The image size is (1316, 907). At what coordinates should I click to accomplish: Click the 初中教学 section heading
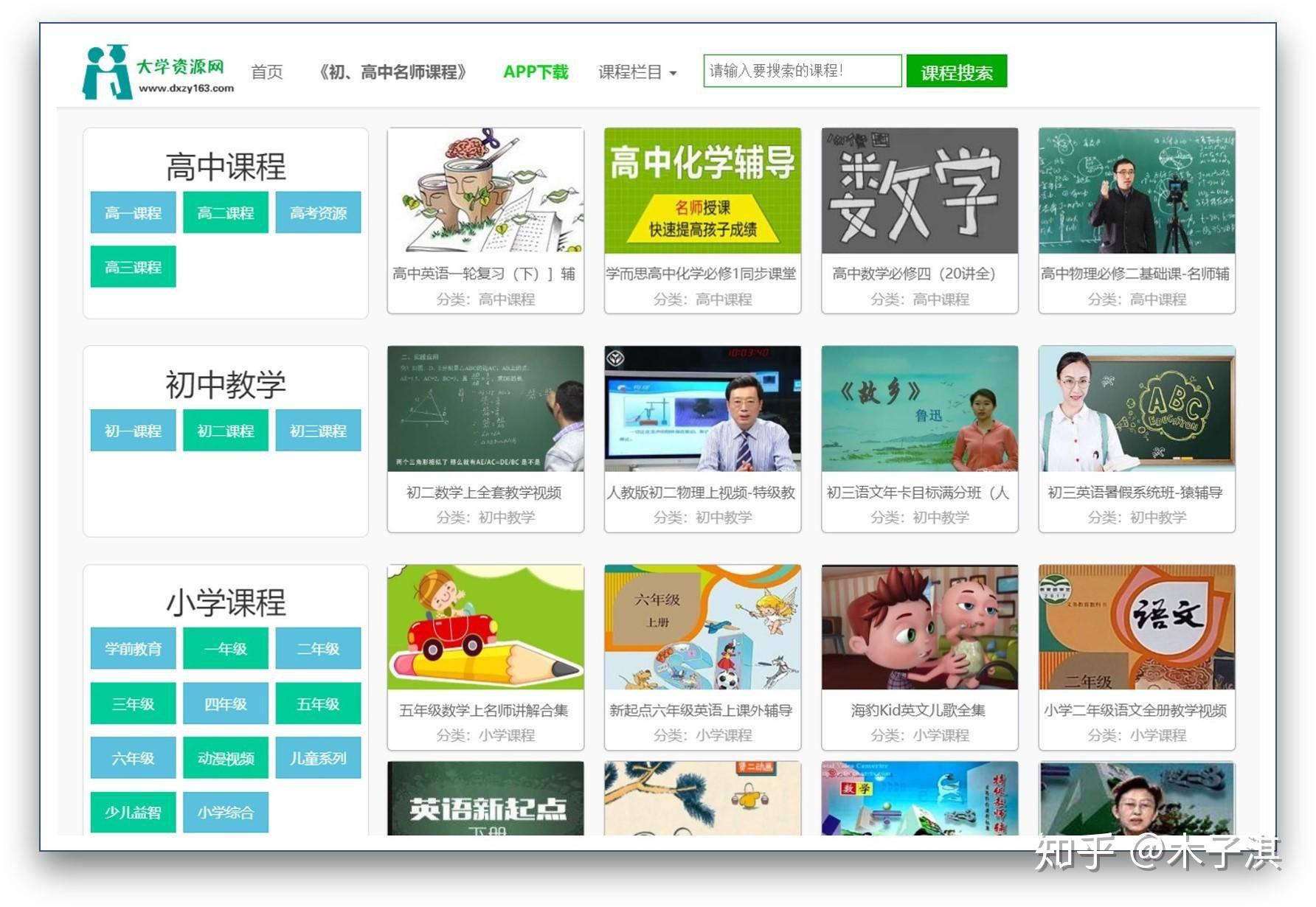[226, 385]
